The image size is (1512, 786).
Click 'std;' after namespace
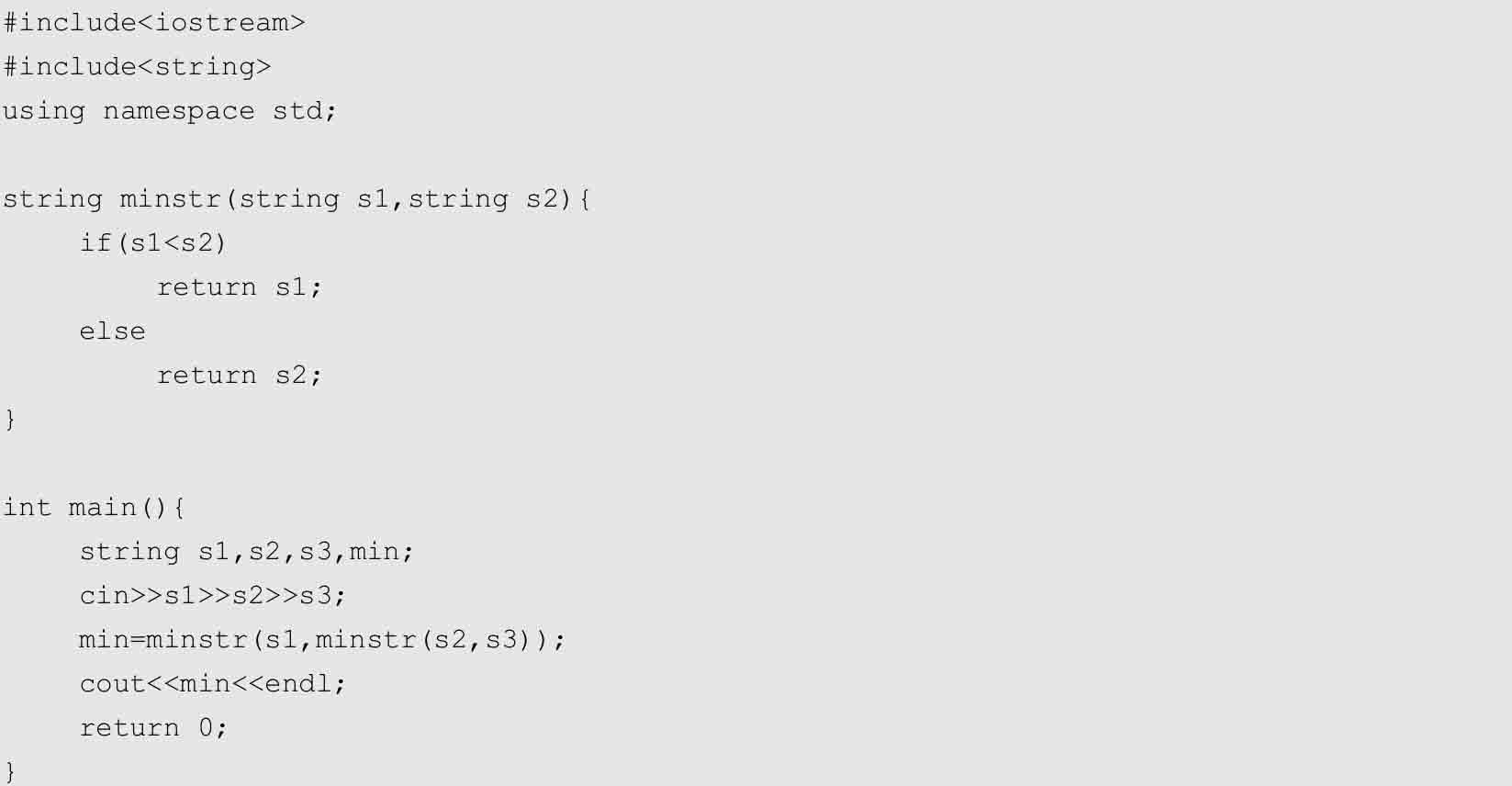pyautogui.click(x=305, y=111)
